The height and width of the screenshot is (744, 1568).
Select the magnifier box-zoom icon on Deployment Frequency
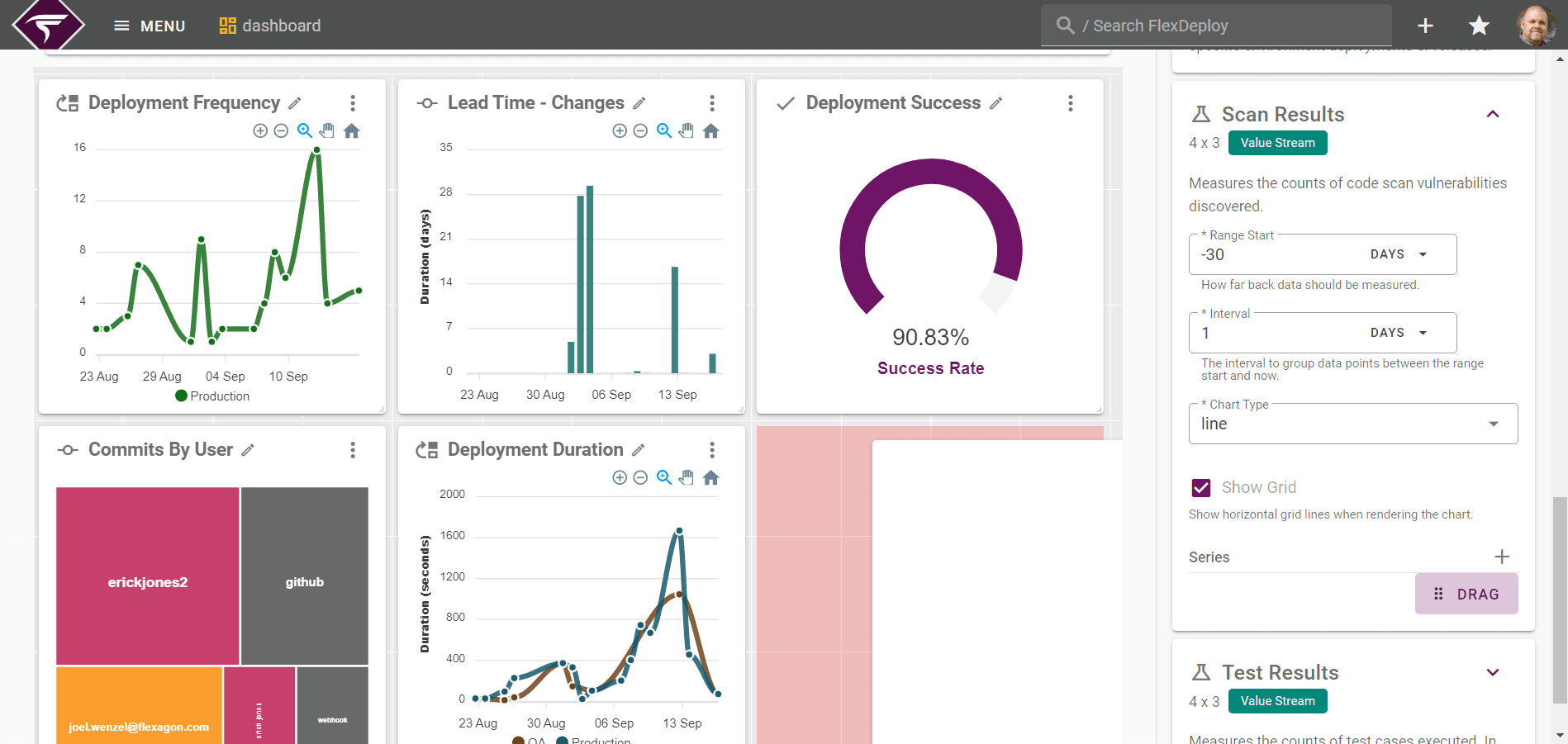click(x=304, y=130)
